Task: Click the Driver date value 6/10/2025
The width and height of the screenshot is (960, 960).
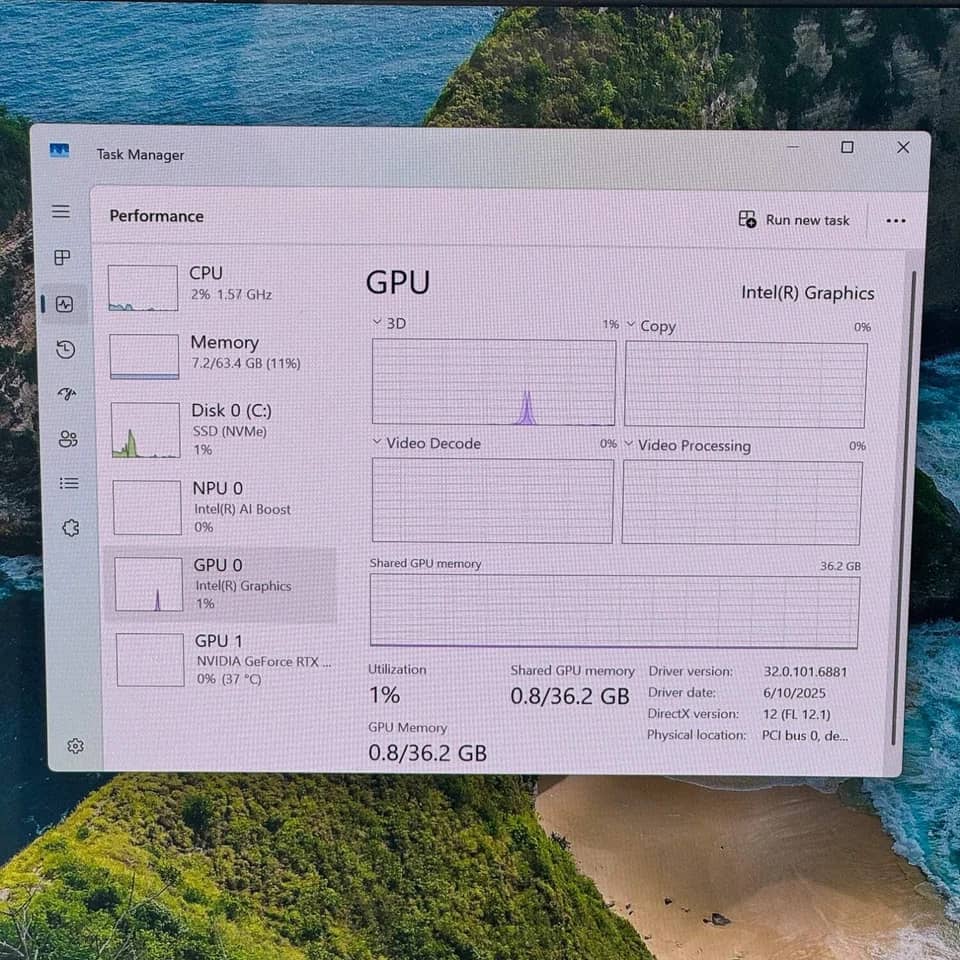Action: [794, 693]
